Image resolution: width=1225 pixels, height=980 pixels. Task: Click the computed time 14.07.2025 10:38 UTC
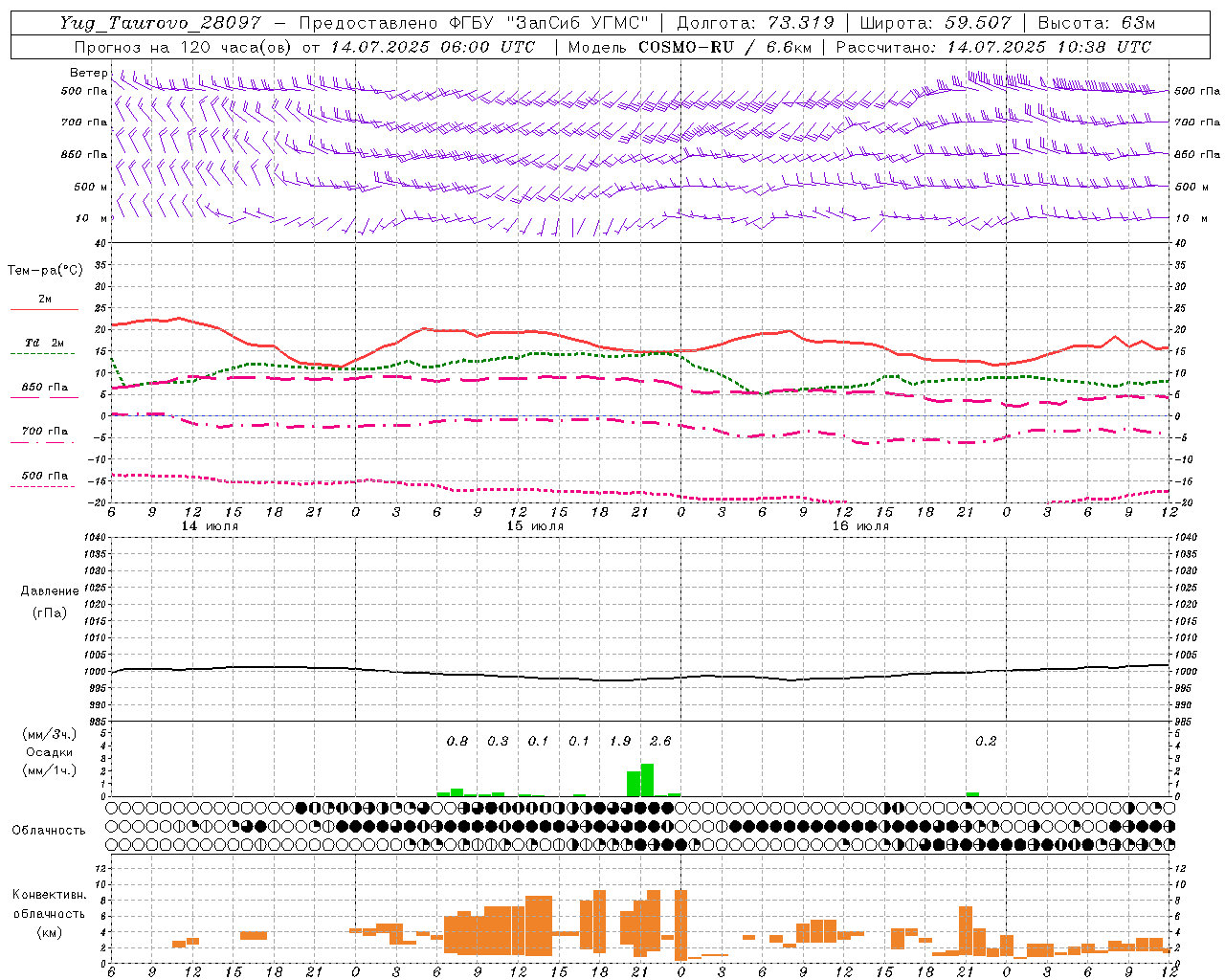[x=1049, y=47]
